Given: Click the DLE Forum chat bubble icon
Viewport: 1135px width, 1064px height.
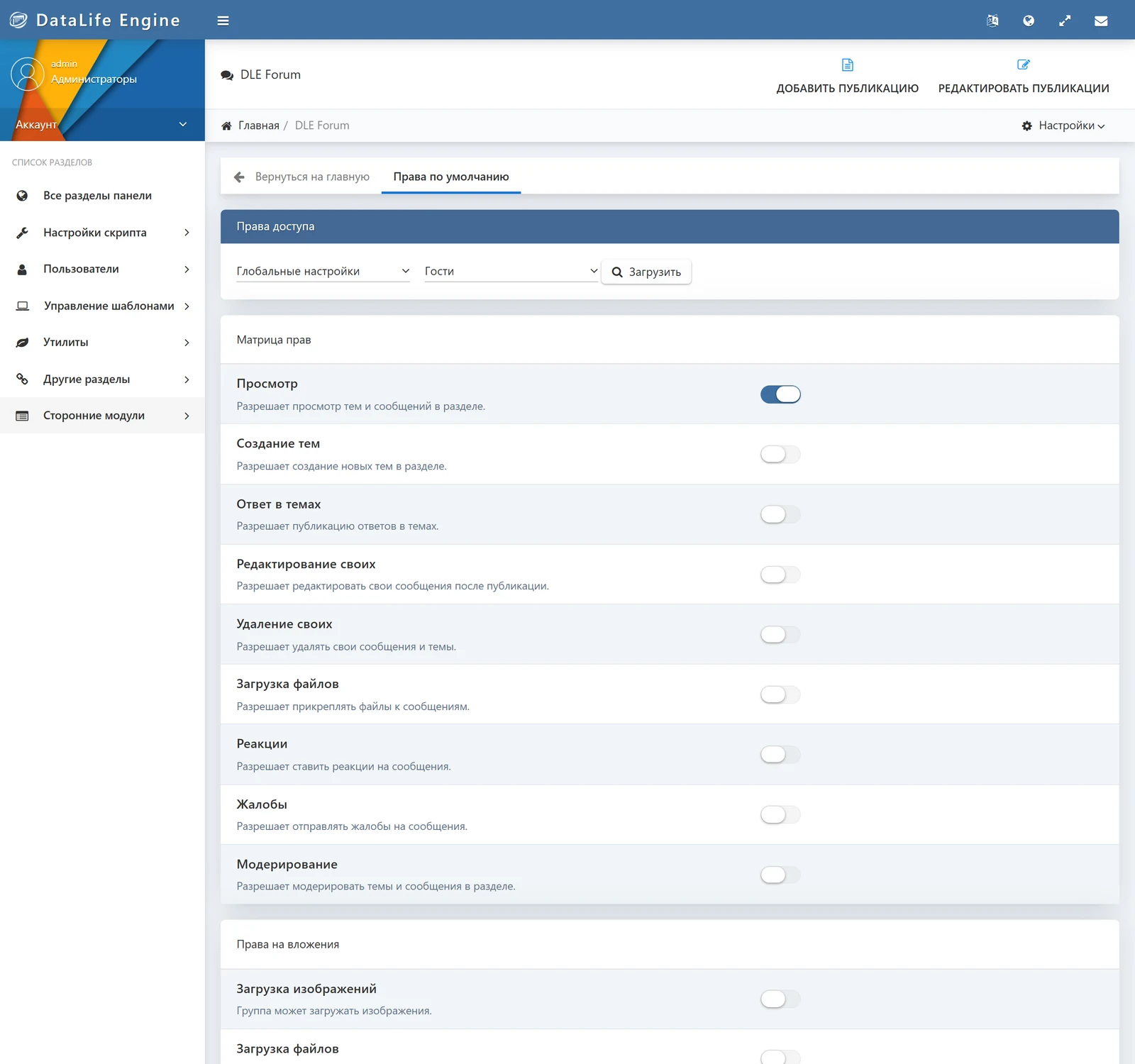Looking at the screenshot, I should tap(227, 75).
